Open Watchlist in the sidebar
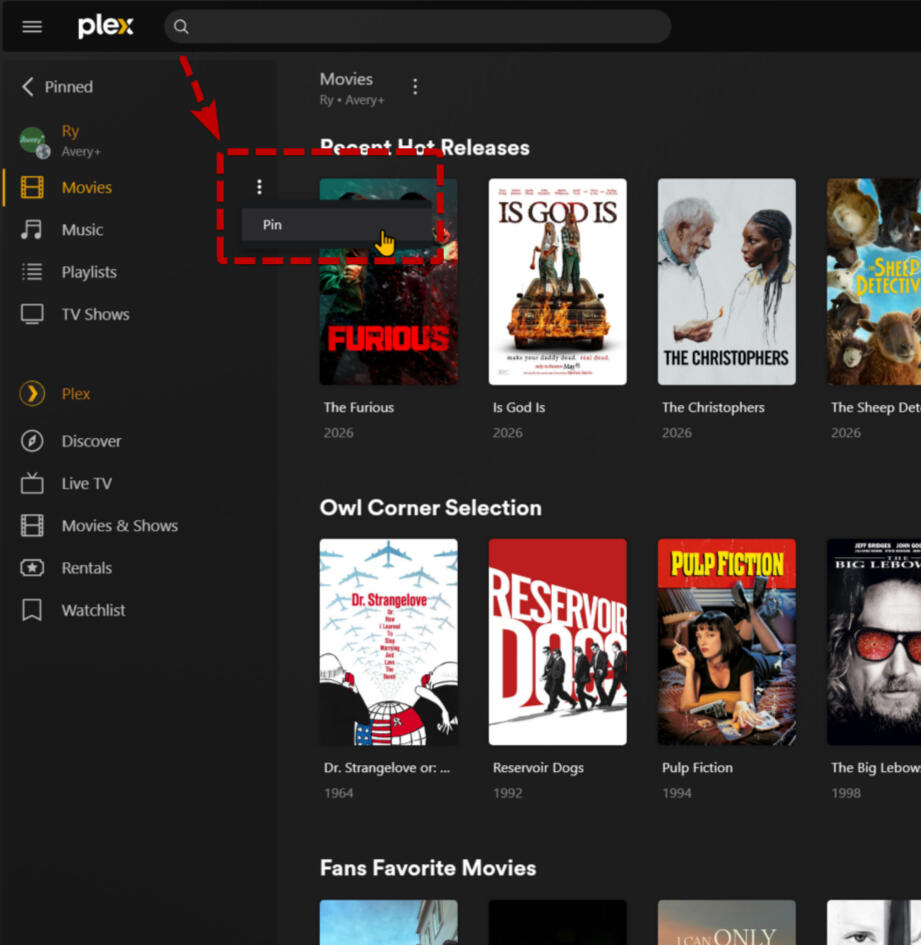921x945 pixels. [93, 610]
